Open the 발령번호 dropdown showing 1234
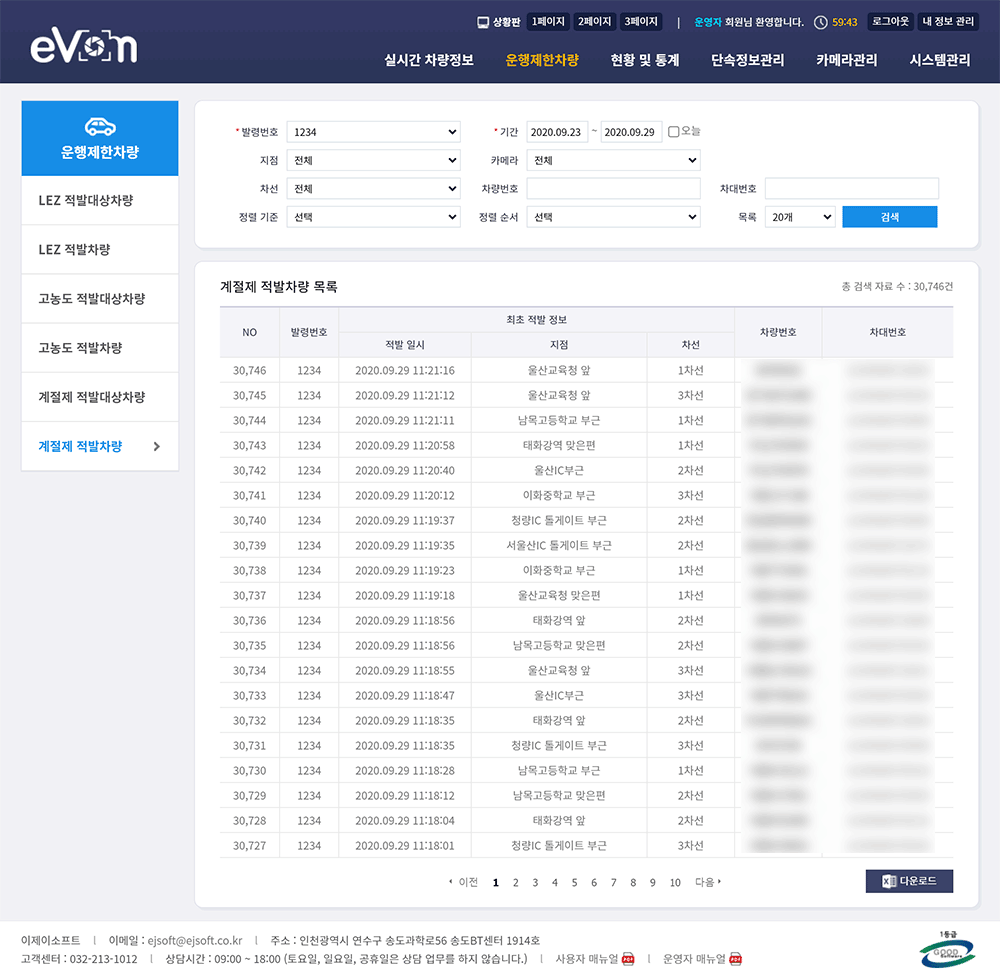The image size is (1000, 978). coord(373,132)
